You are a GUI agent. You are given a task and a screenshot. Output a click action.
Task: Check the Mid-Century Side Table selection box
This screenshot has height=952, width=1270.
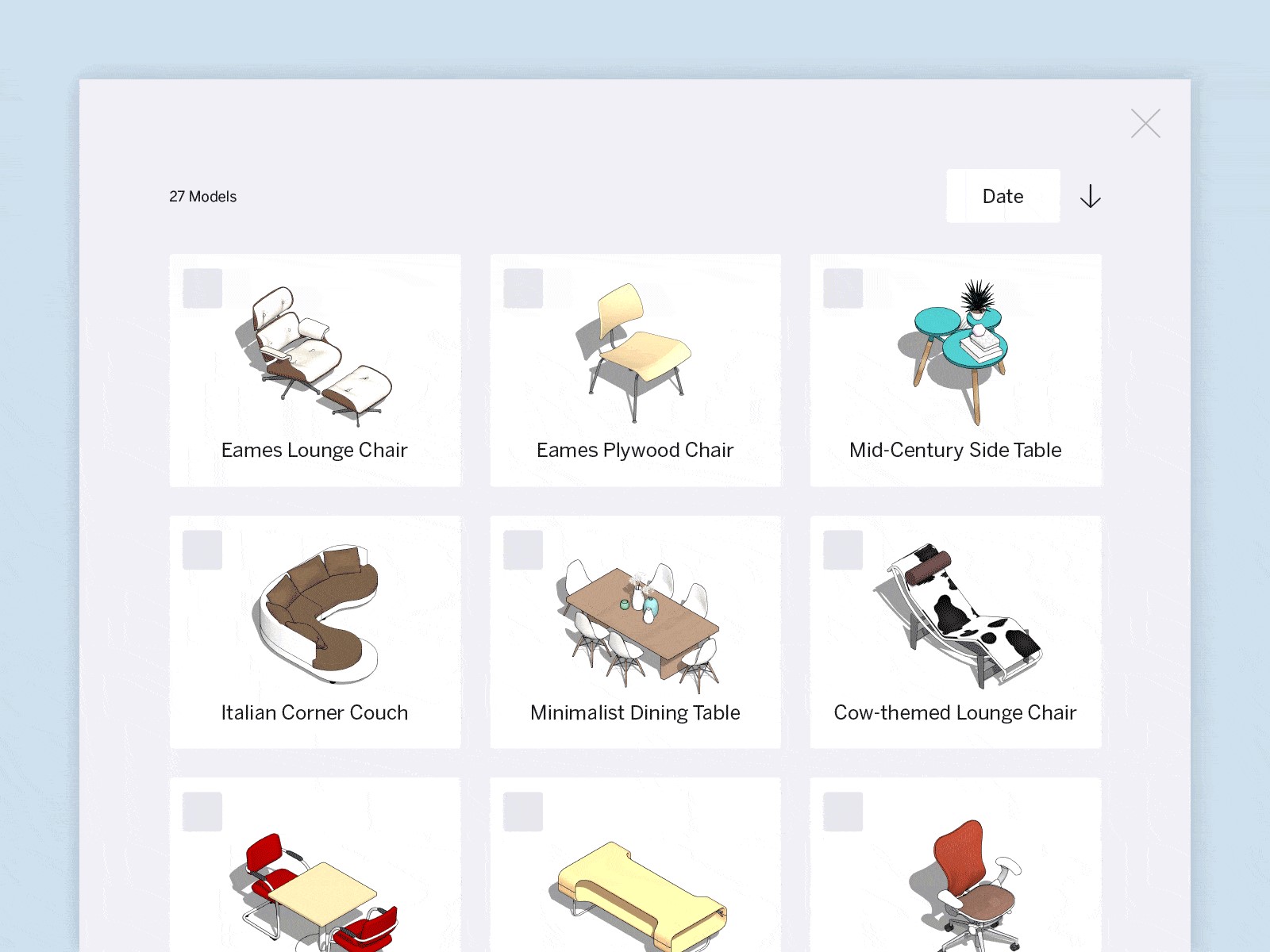pos(843,288)
